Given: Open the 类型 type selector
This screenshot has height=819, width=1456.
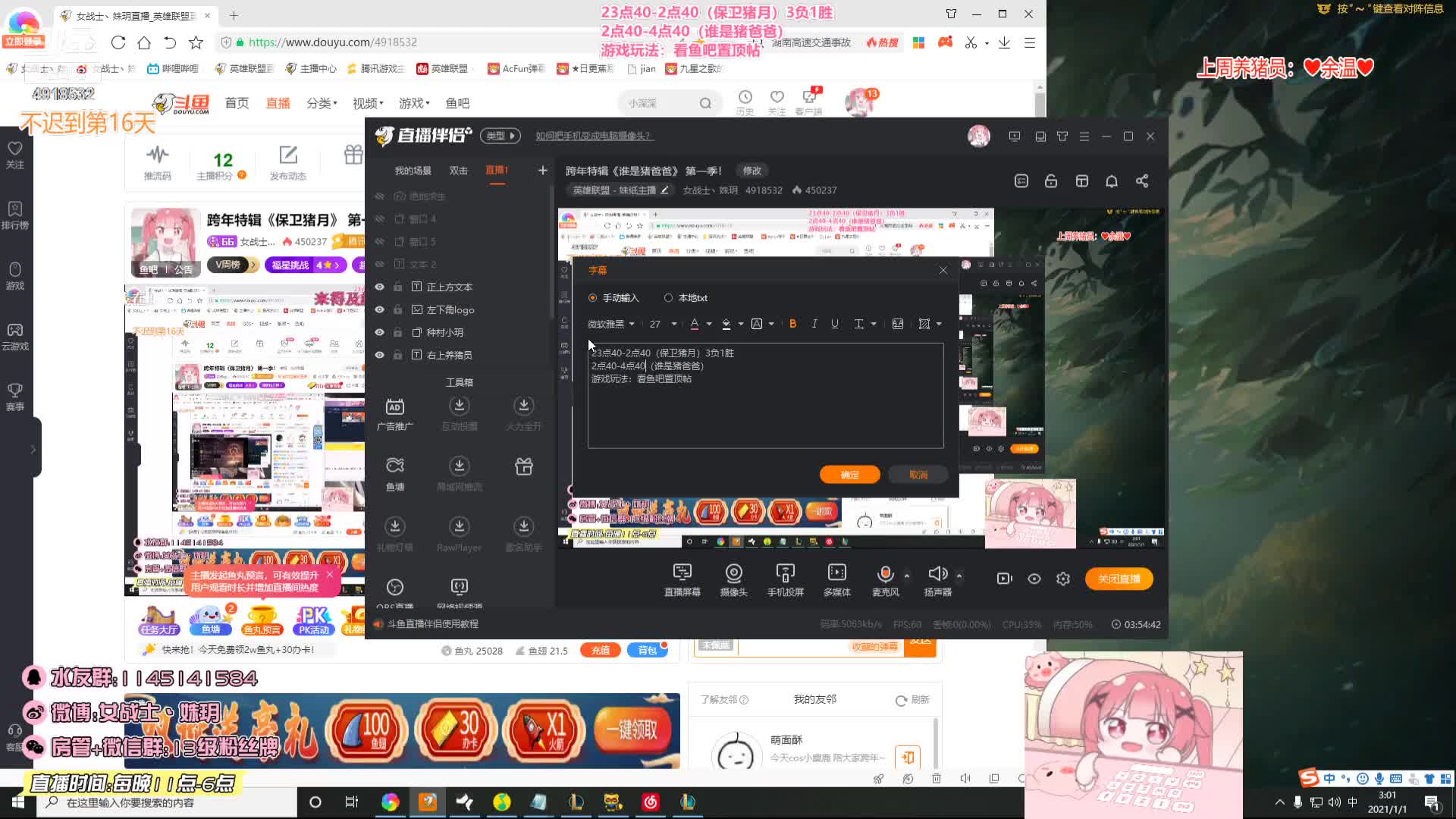Looking at the screenshot, I should (500, 136).
